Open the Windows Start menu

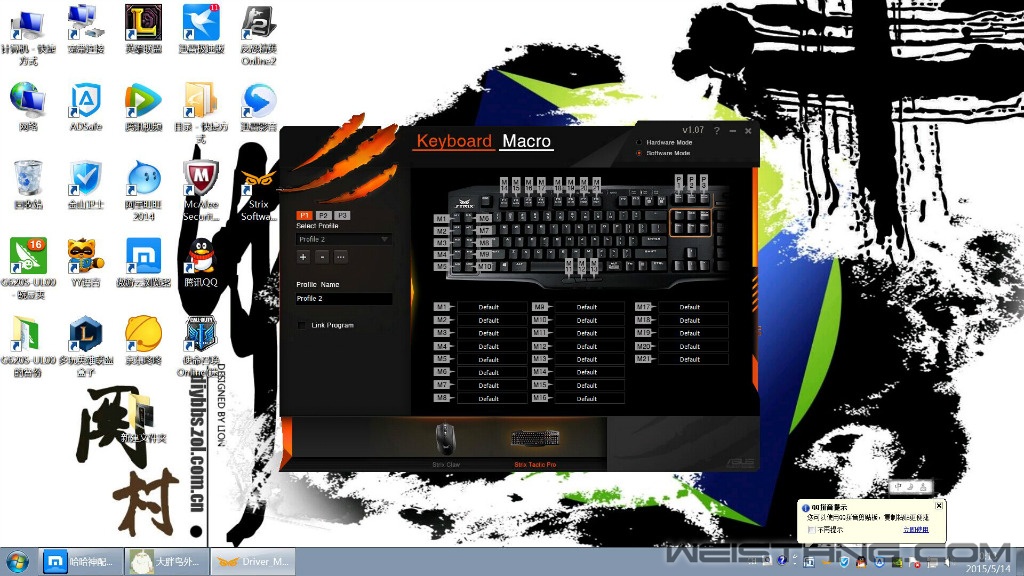[x=18, y=562]
